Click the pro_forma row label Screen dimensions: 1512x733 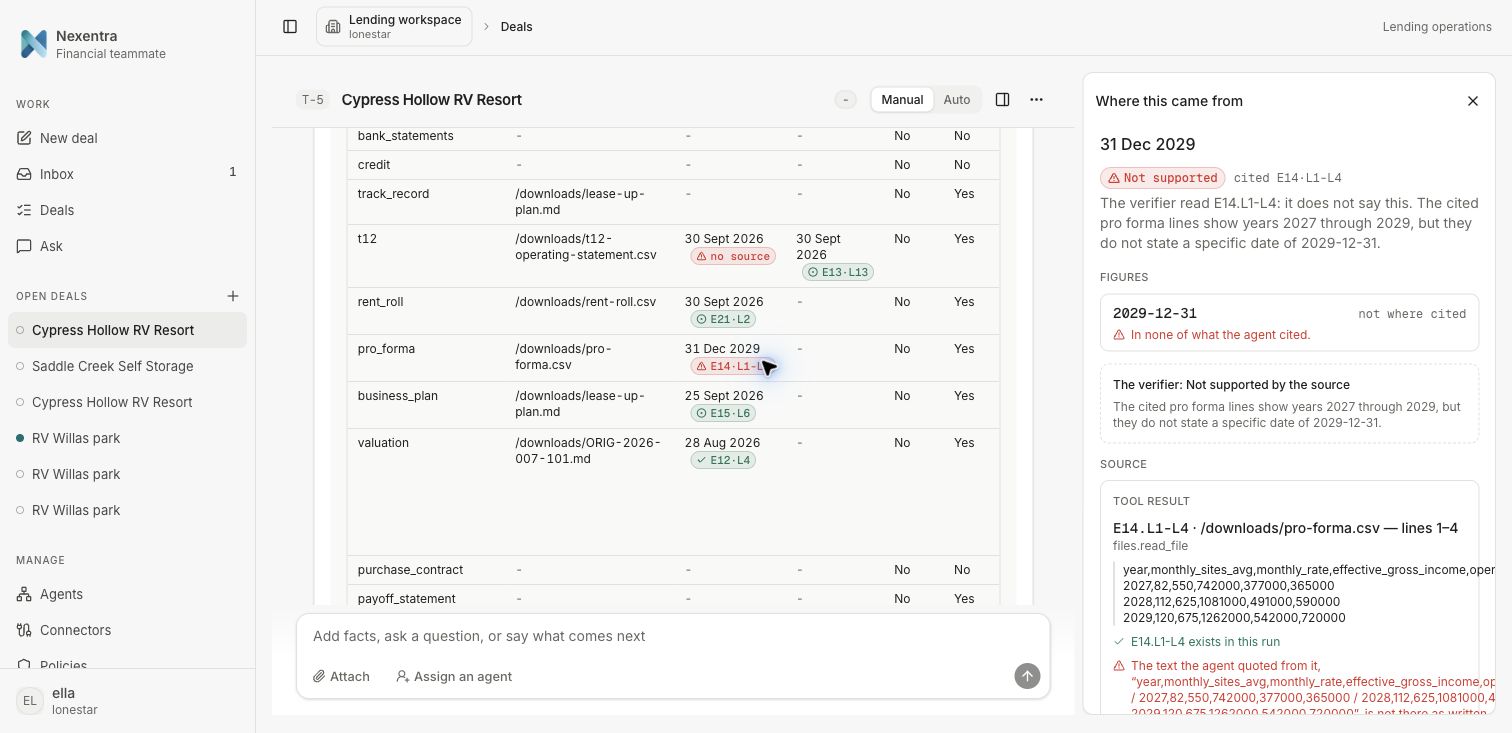click(386, 349)
